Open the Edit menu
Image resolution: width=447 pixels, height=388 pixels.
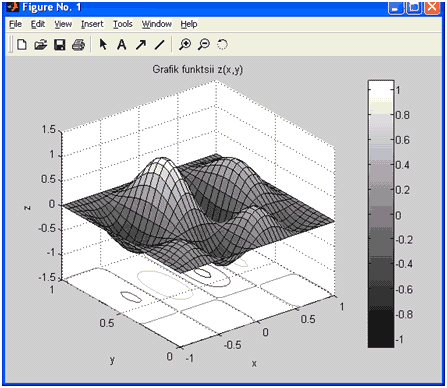pyautogui.click(x=38, y=24)
